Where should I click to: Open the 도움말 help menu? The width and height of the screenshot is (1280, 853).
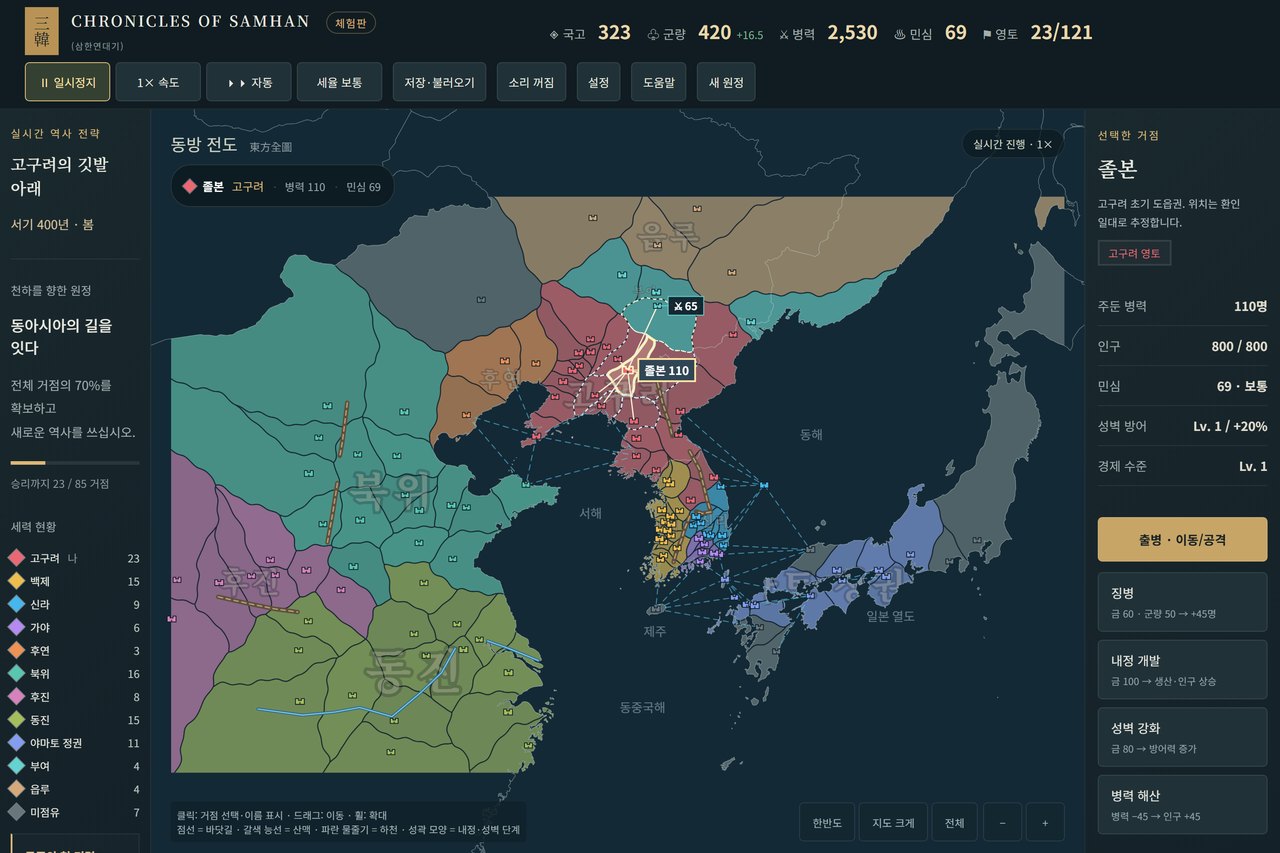tap(659, 82)
